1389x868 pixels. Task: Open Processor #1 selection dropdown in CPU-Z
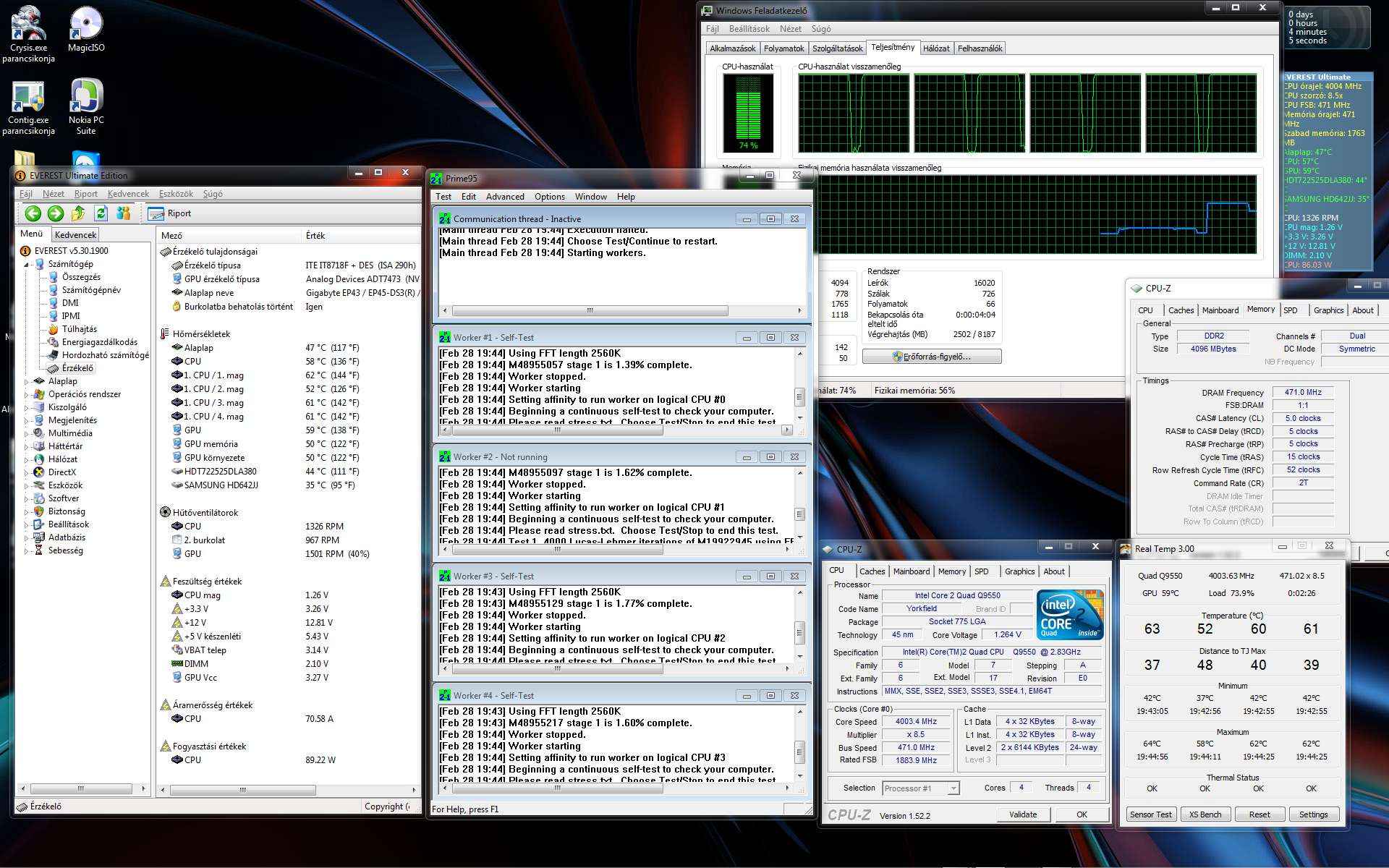point(921,788)
